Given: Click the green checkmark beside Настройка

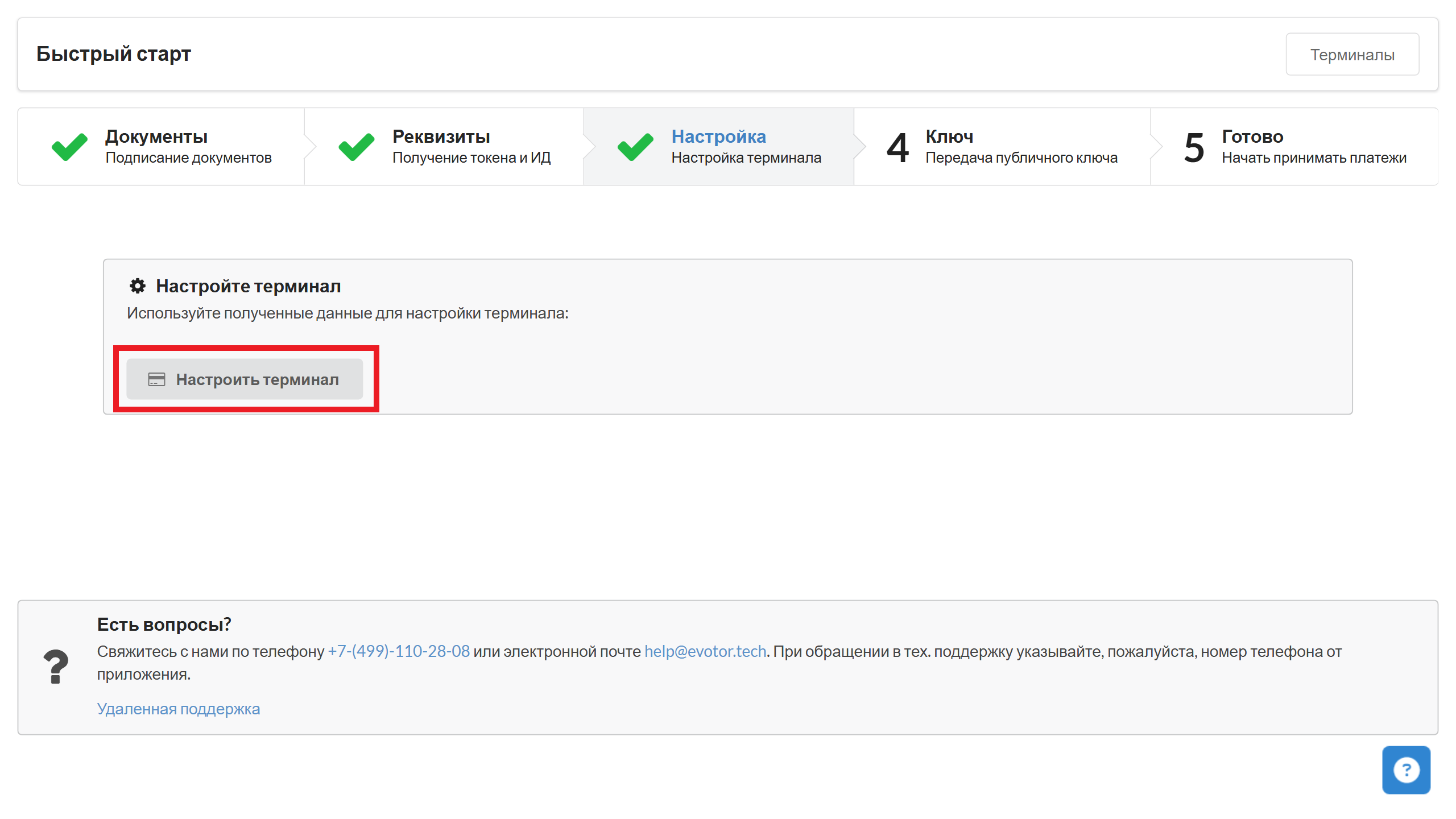Looking at the screenshot, I should point(635,147).
